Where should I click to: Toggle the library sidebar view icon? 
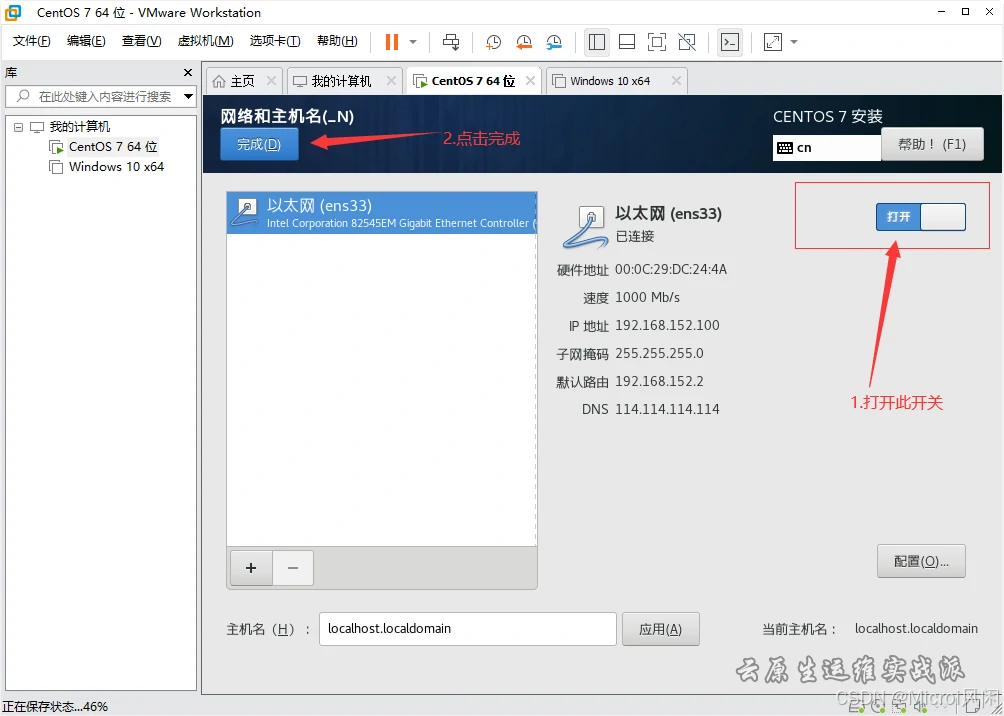pos(597,42)
